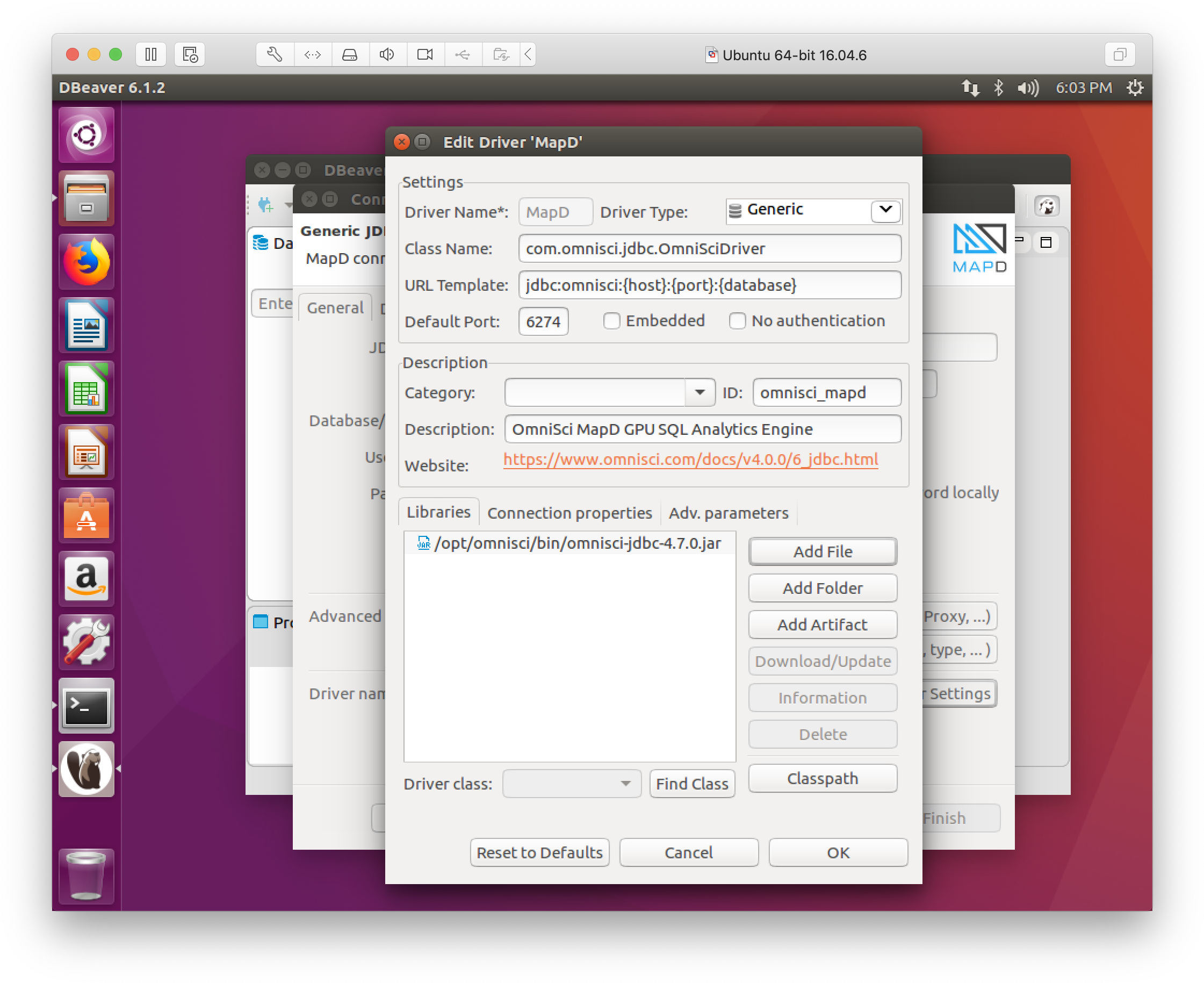Enable the No authentication checkbox
1204x983 pixels.
(738, 321)
